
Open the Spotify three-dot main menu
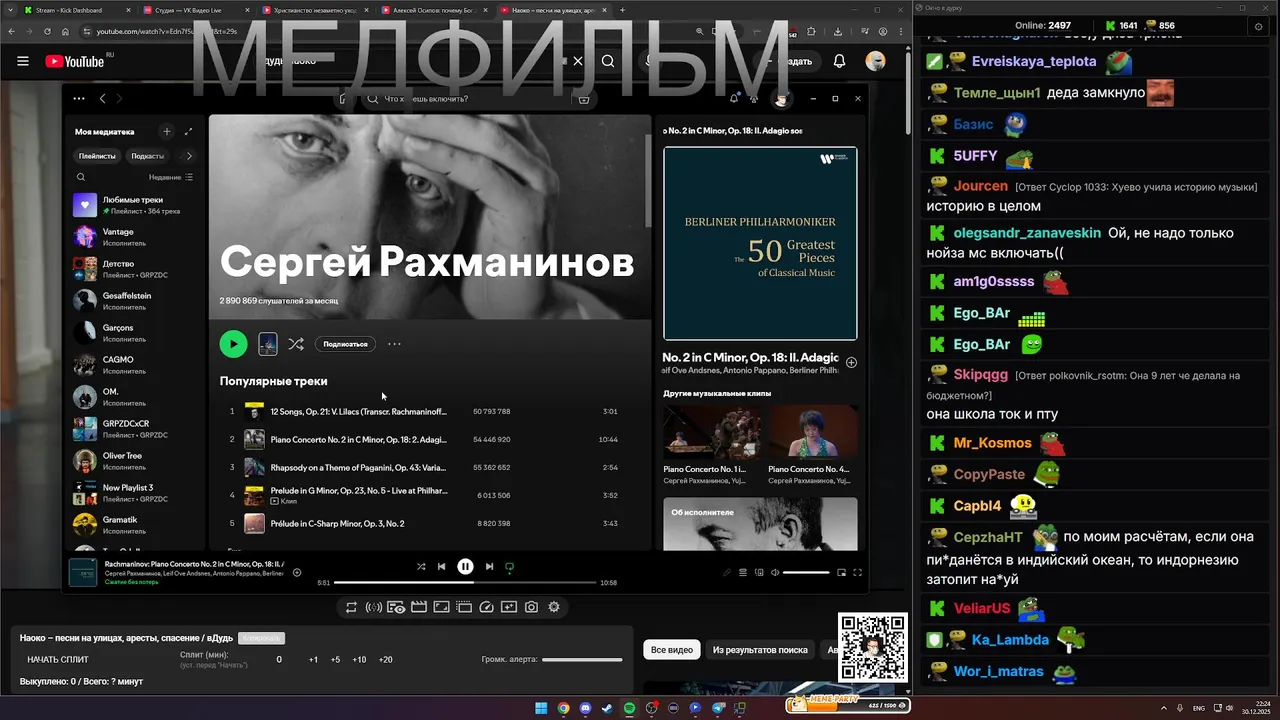click(79, 98)
